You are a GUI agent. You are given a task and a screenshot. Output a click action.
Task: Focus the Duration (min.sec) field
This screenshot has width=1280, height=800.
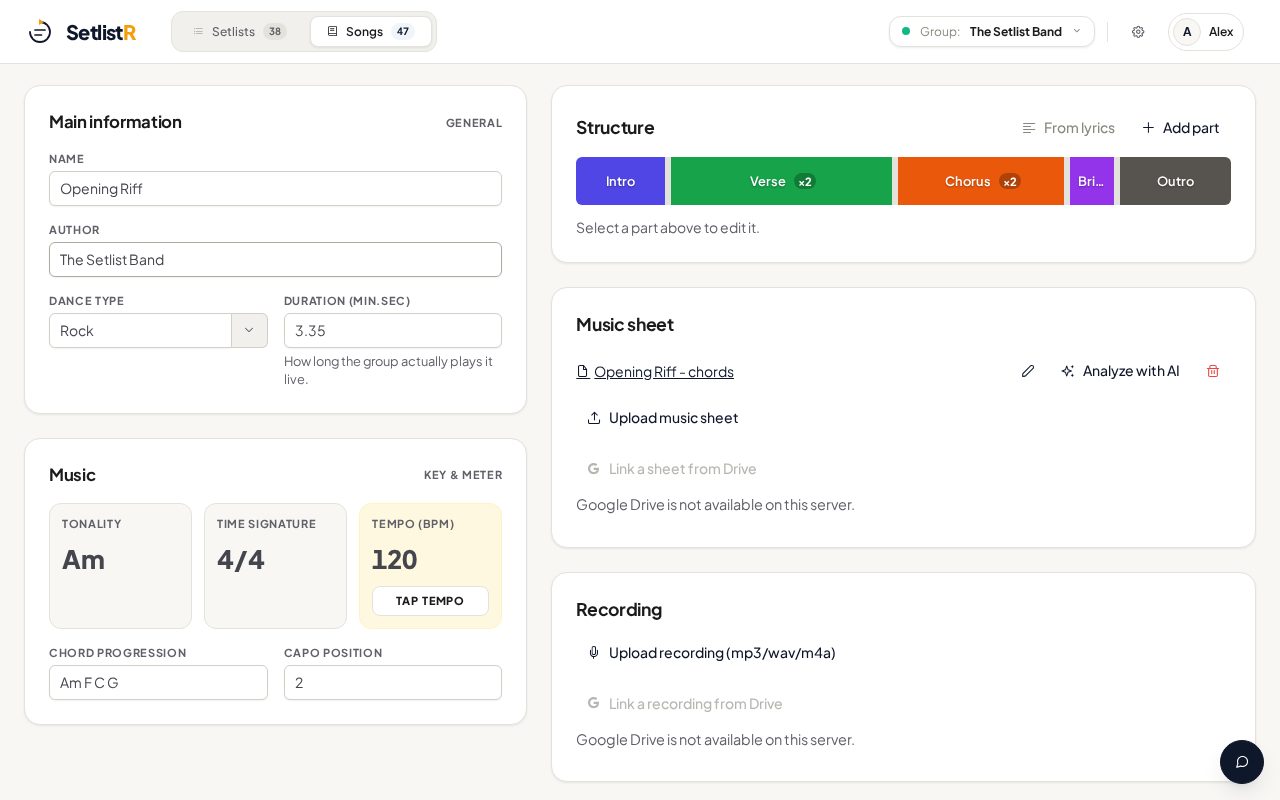coord(393,331)
